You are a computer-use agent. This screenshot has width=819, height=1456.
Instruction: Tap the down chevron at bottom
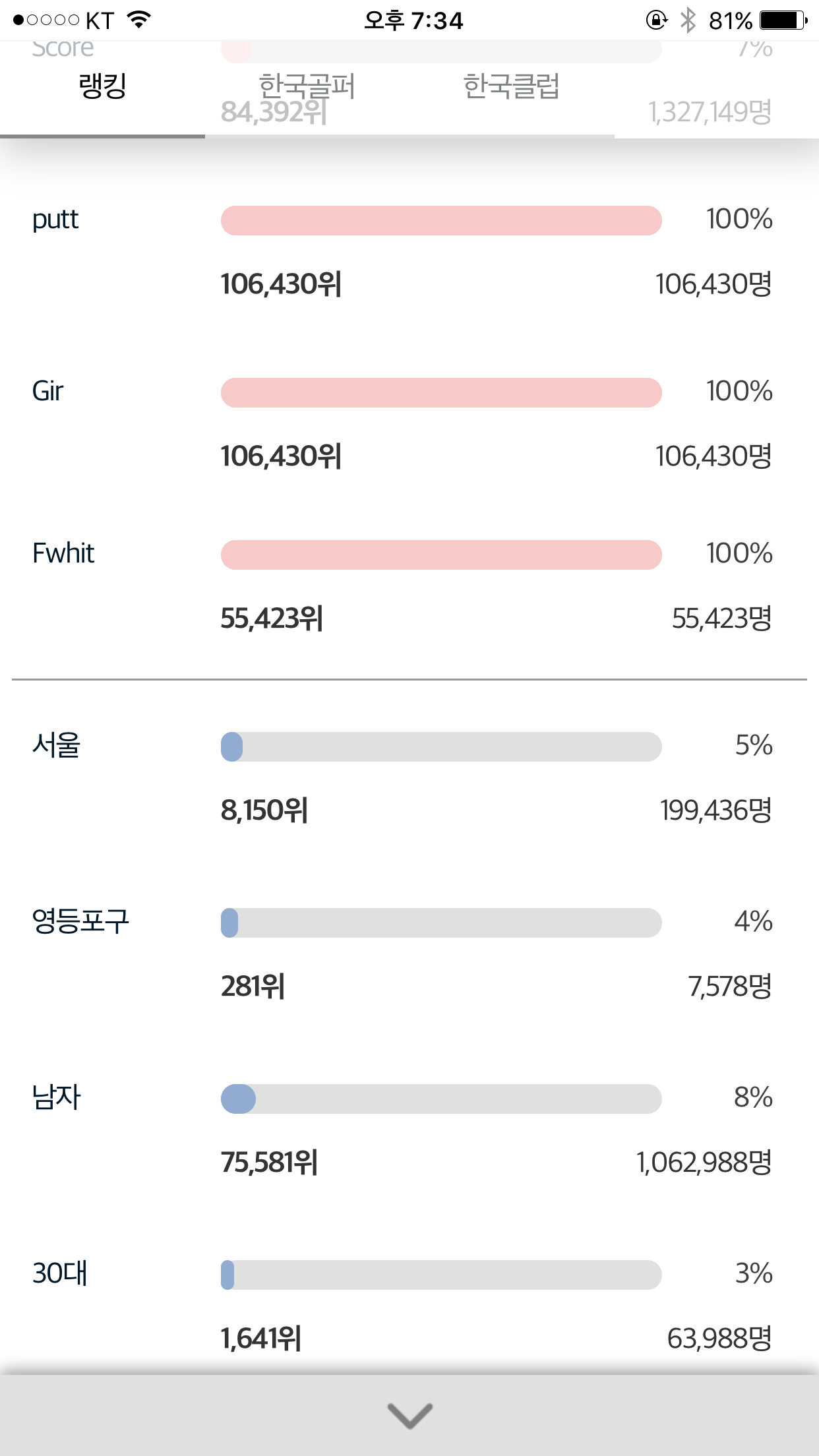point(409,1415)
